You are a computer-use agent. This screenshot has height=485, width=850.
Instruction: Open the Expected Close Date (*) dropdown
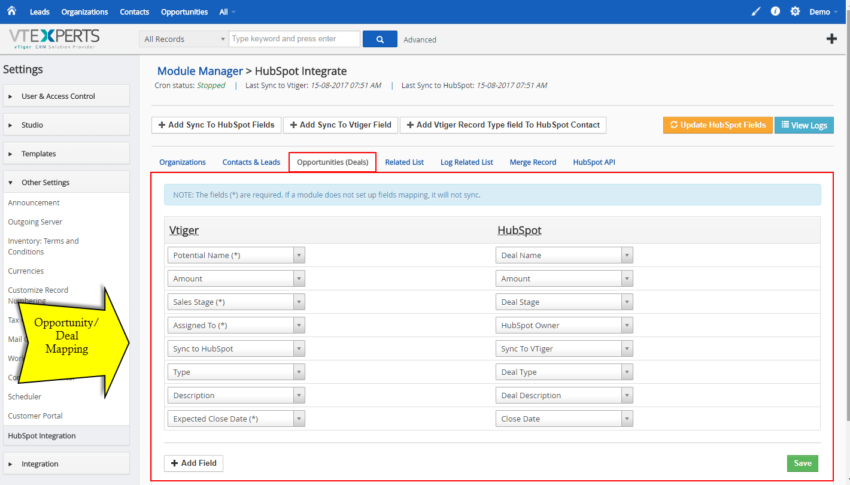click(x=236, y=418)
